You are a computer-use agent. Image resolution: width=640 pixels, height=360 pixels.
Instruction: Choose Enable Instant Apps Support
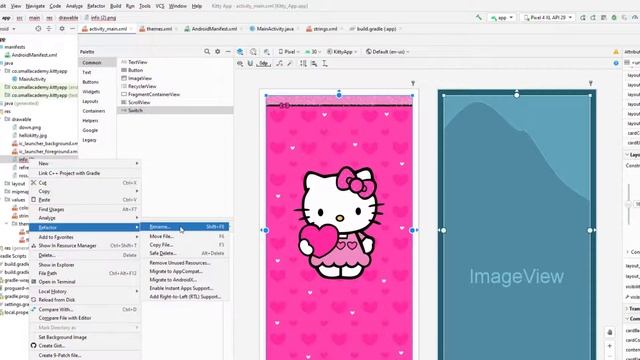click(184, 288)
